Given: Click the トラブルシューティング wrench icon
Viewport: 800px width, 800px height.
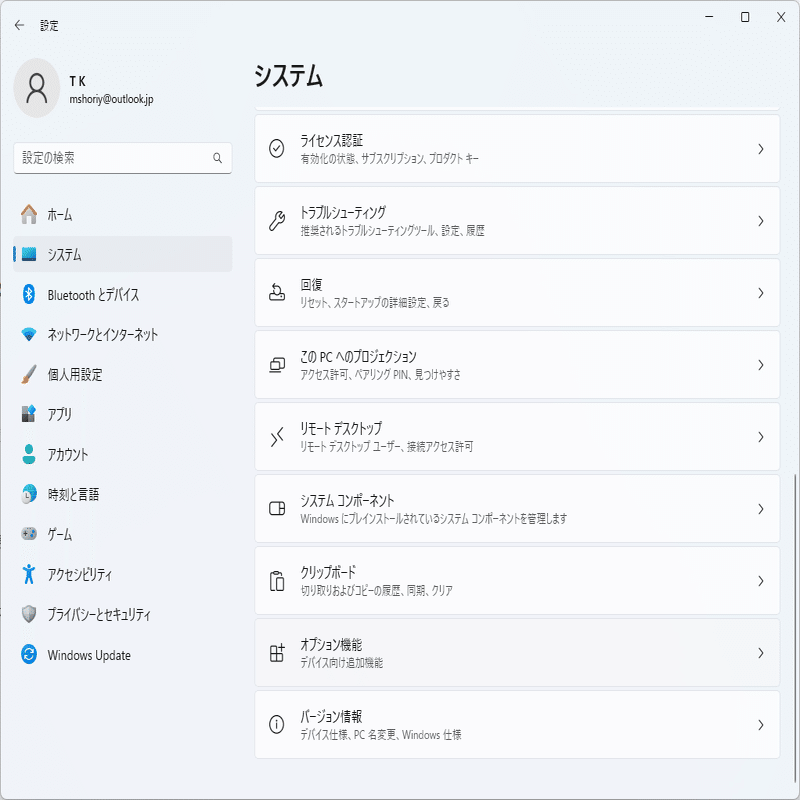Looking at the screenshot, I should pos(277,221).
